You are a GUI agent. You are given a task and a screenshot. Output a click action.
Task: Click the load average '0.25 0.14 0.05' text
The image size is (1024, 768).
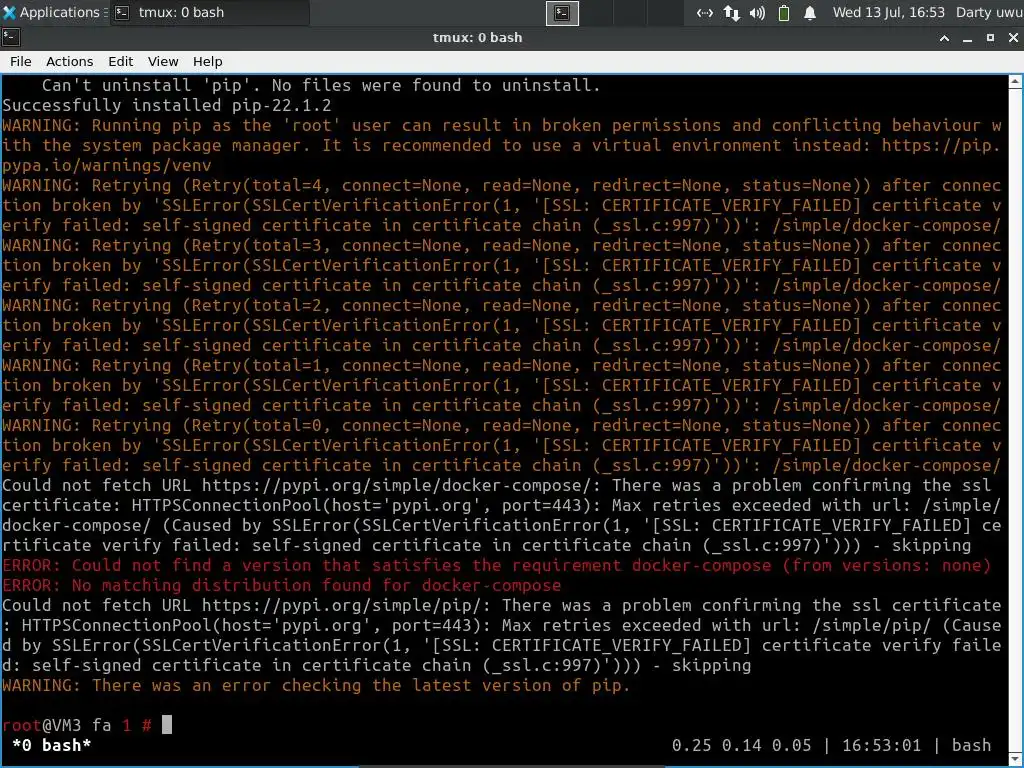[741, 745]
